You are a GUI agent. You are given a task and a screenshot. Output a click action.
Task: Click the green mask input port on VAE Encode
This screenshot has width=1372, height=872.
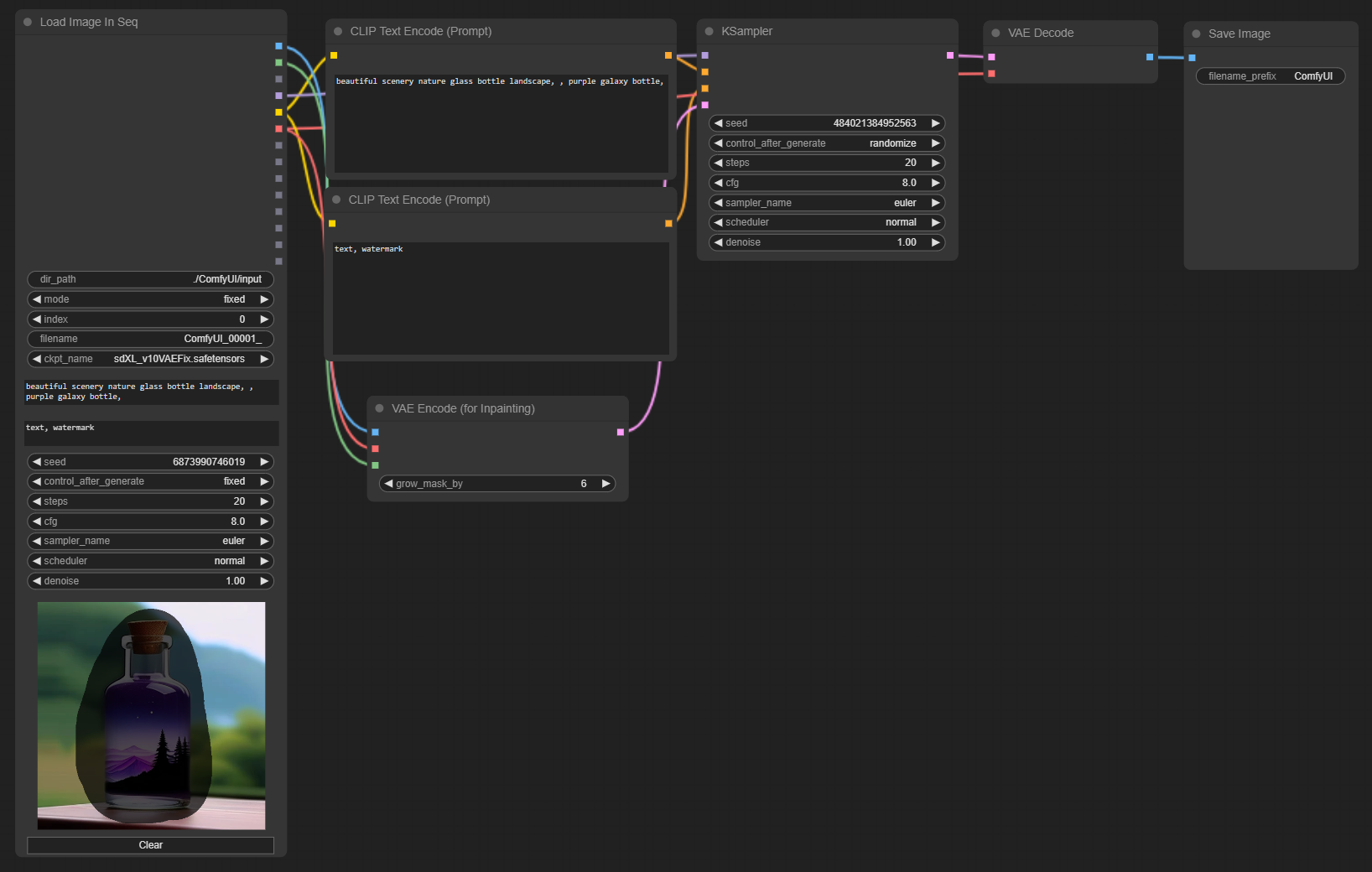coord(375,465)
